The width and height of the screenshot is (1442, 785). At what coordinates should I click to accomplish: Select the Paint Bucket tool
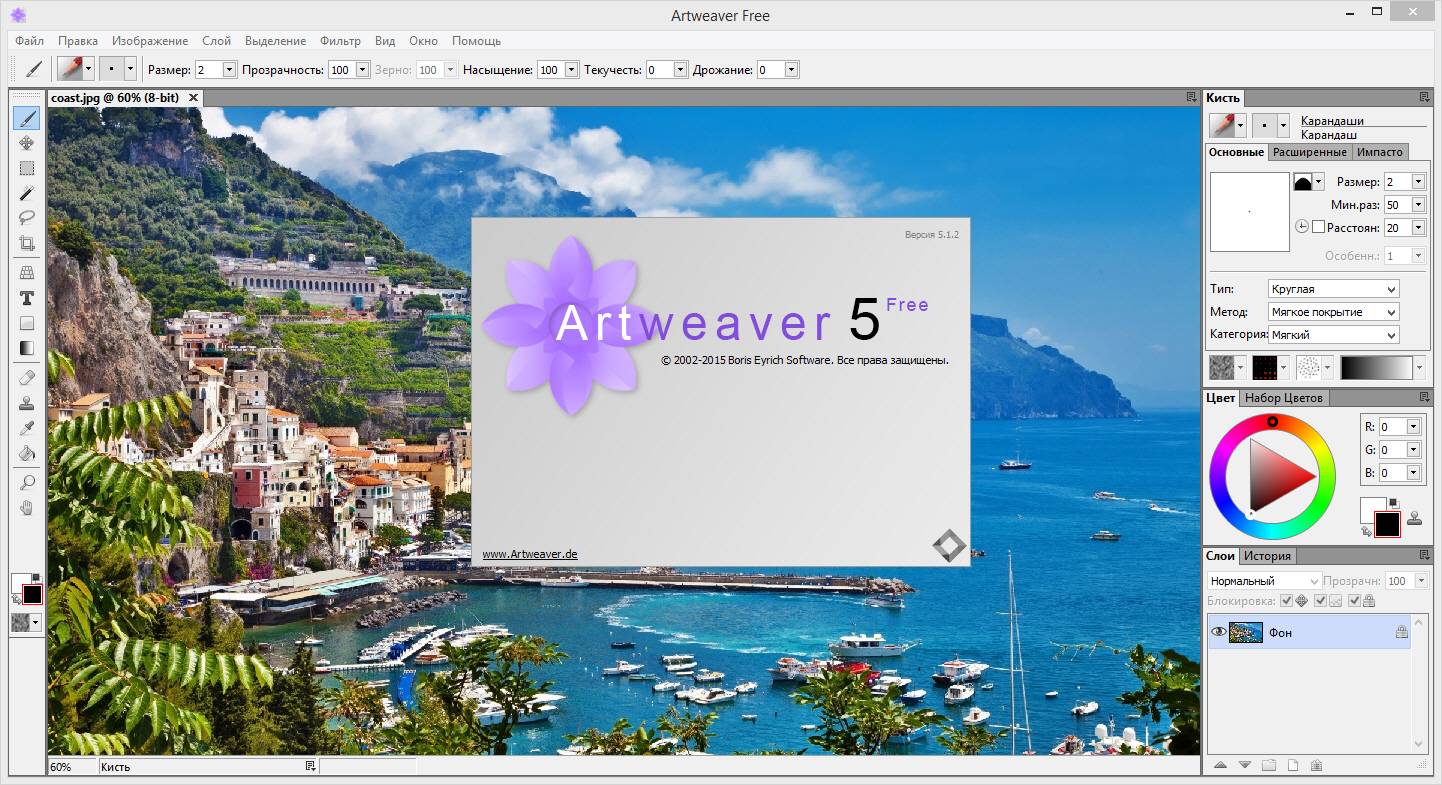click(x=27, y=453)
